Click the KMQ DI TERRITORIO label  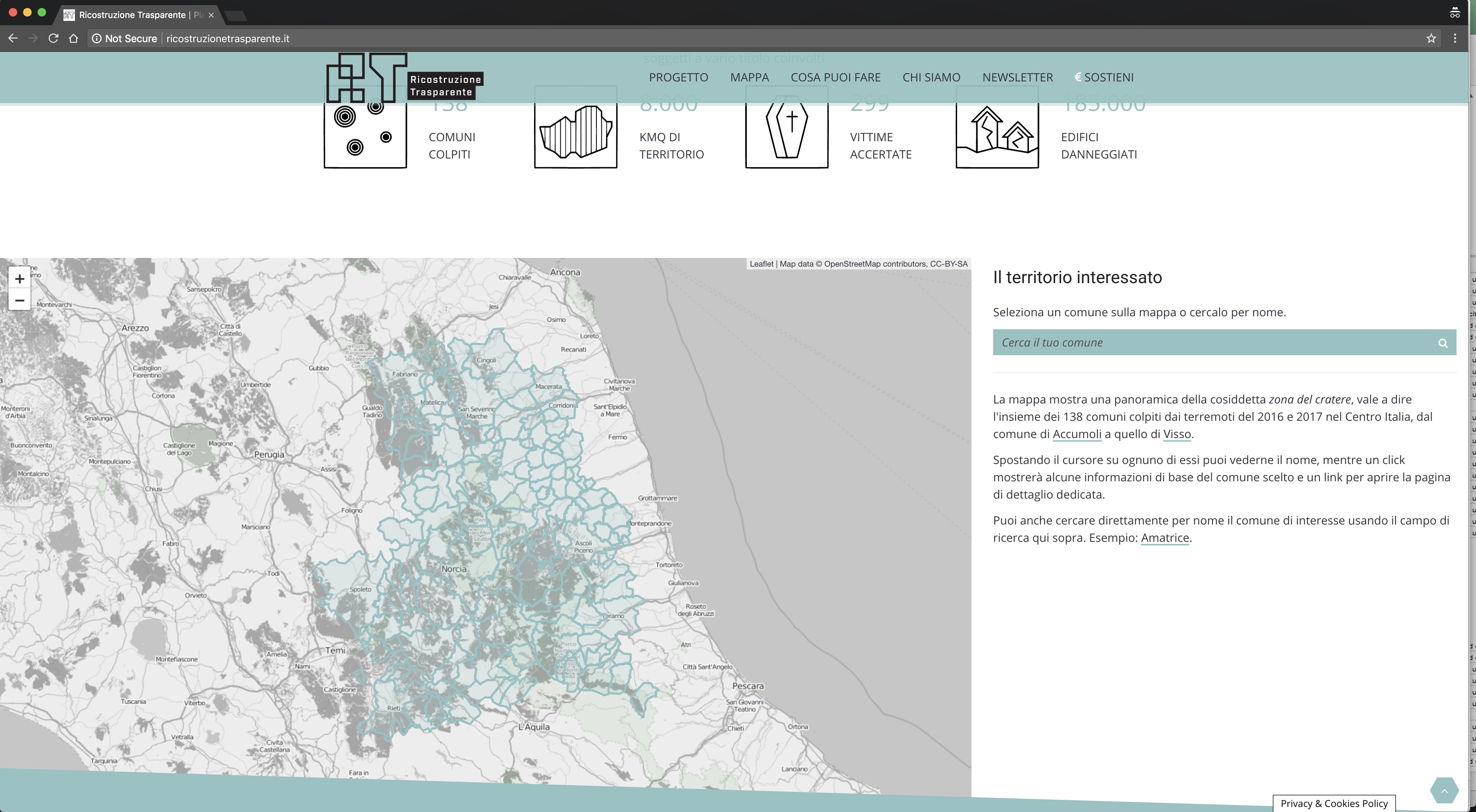pos(672,146)
